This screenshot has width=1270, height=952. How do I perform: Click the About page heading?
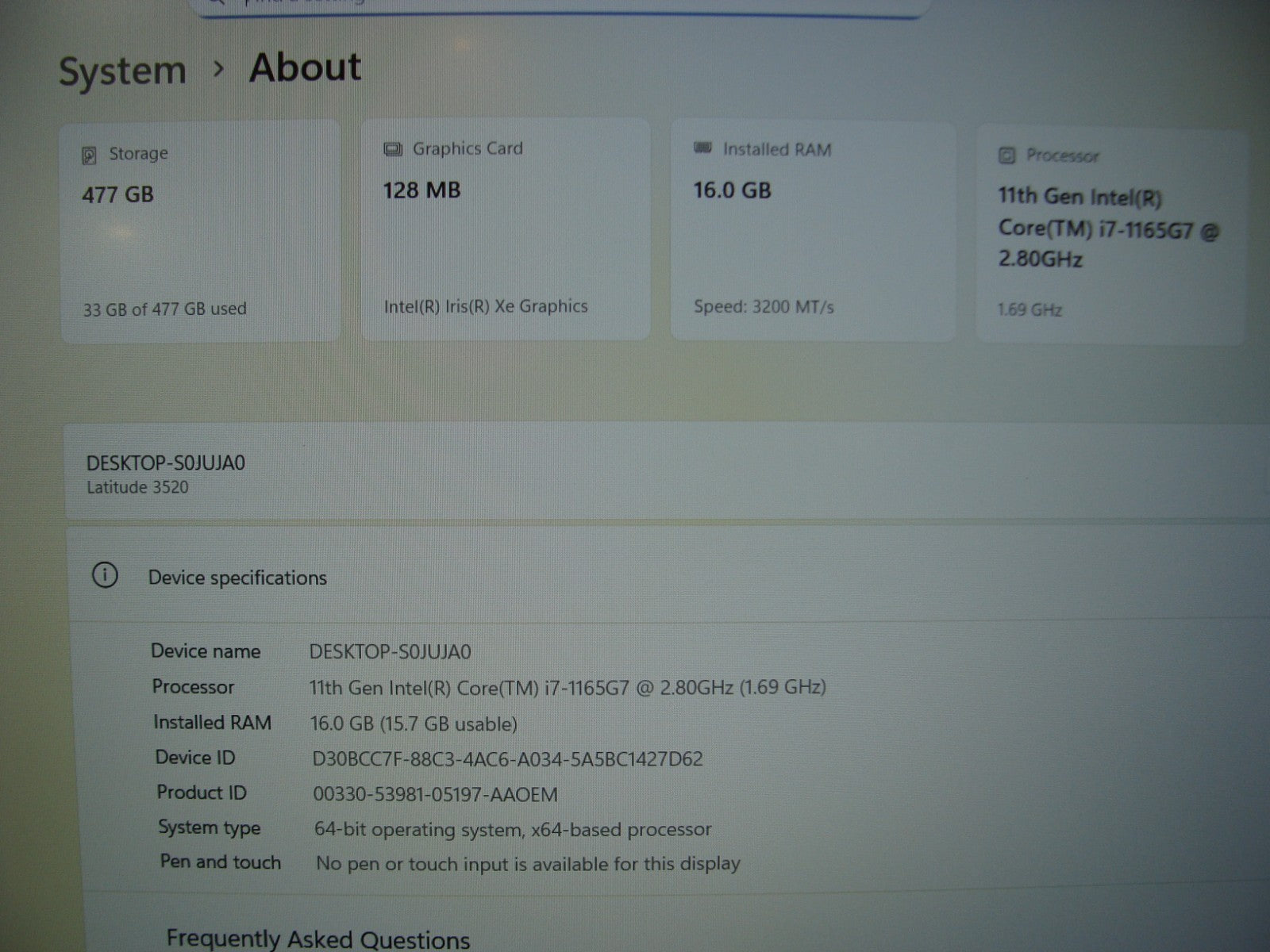[306, 67]
